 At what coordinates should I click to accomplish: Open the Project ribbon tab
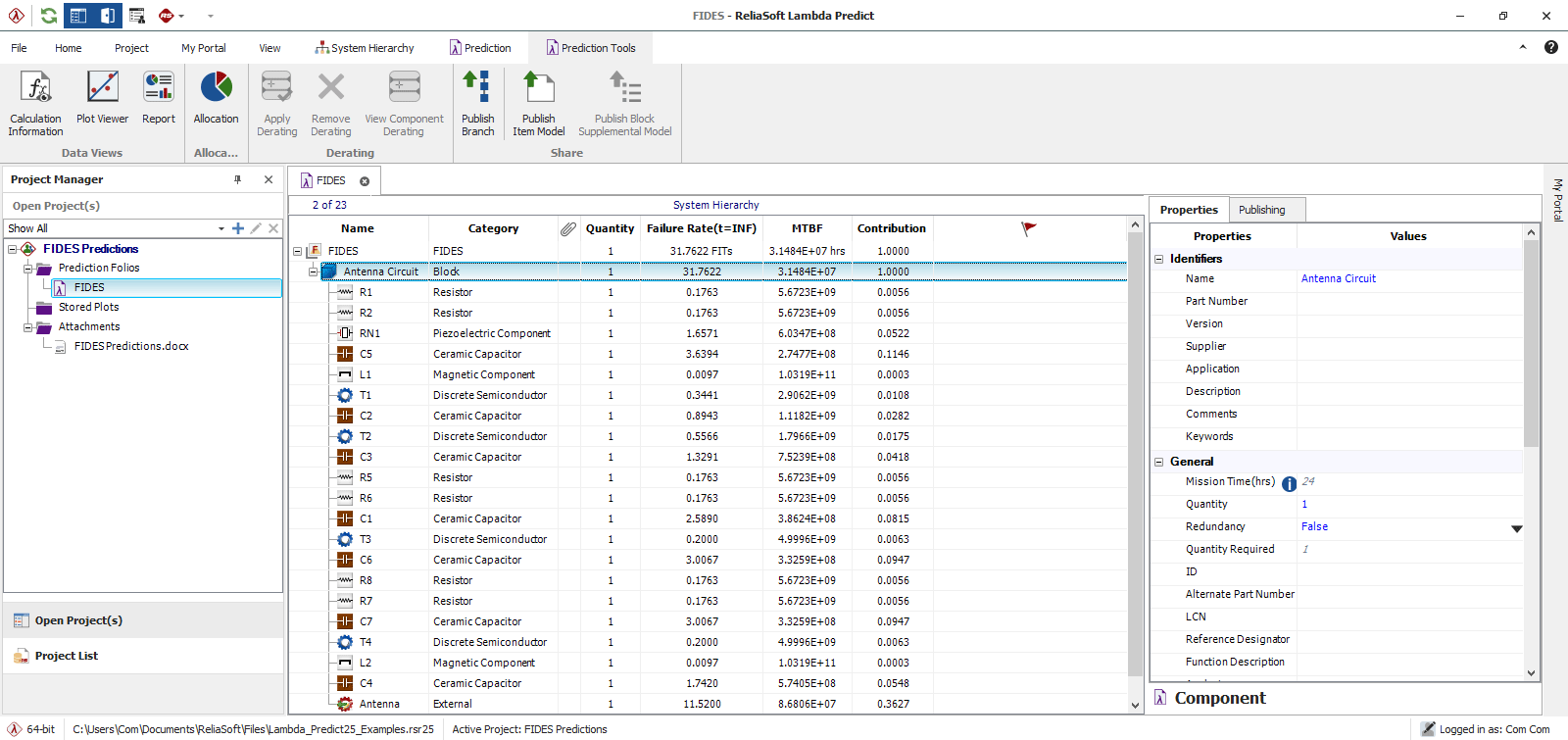pyautogui.click(x=131, y=48)
